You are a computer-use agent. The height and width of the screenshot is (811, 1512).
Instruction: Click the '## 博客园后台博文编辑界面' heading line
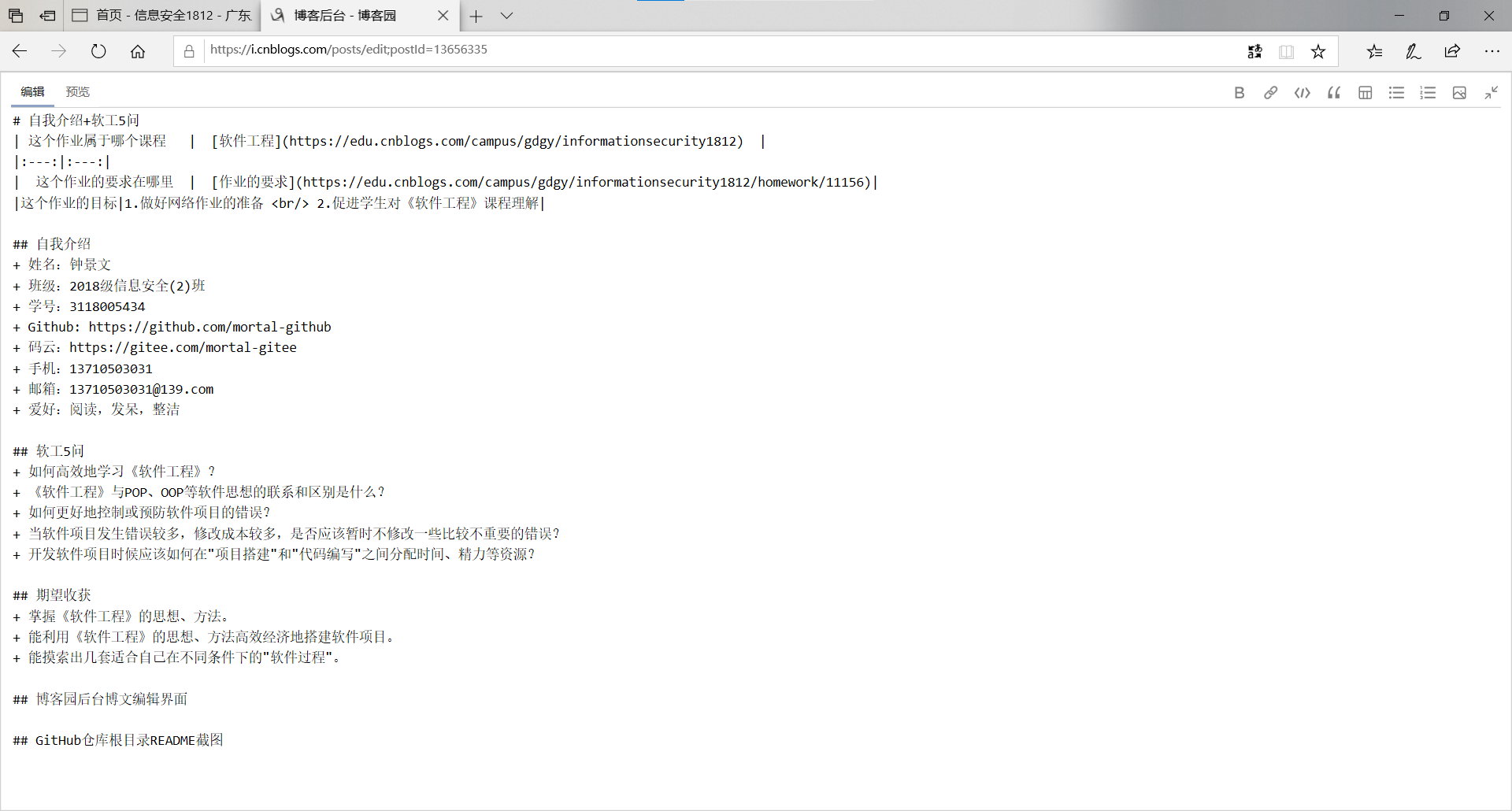100,699
